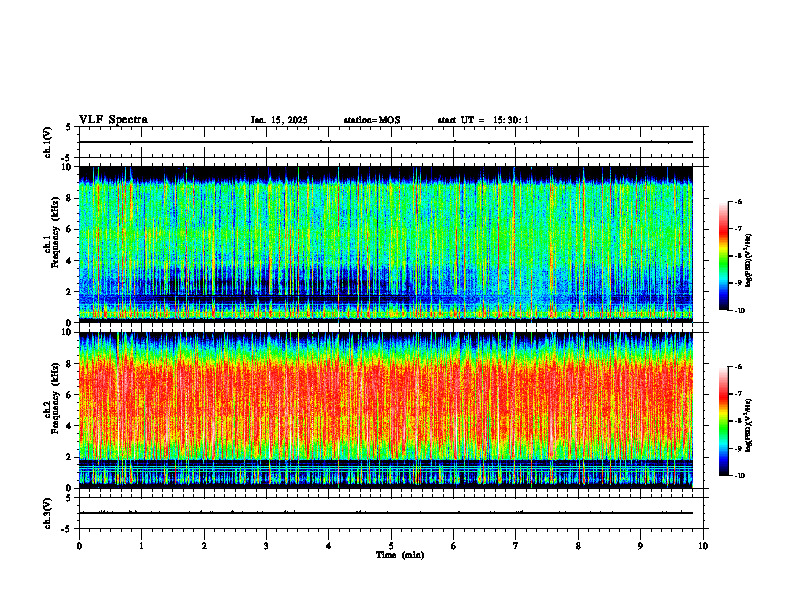Click the ch.1 colorbar "-10" tick label

[x=739, y=311]
